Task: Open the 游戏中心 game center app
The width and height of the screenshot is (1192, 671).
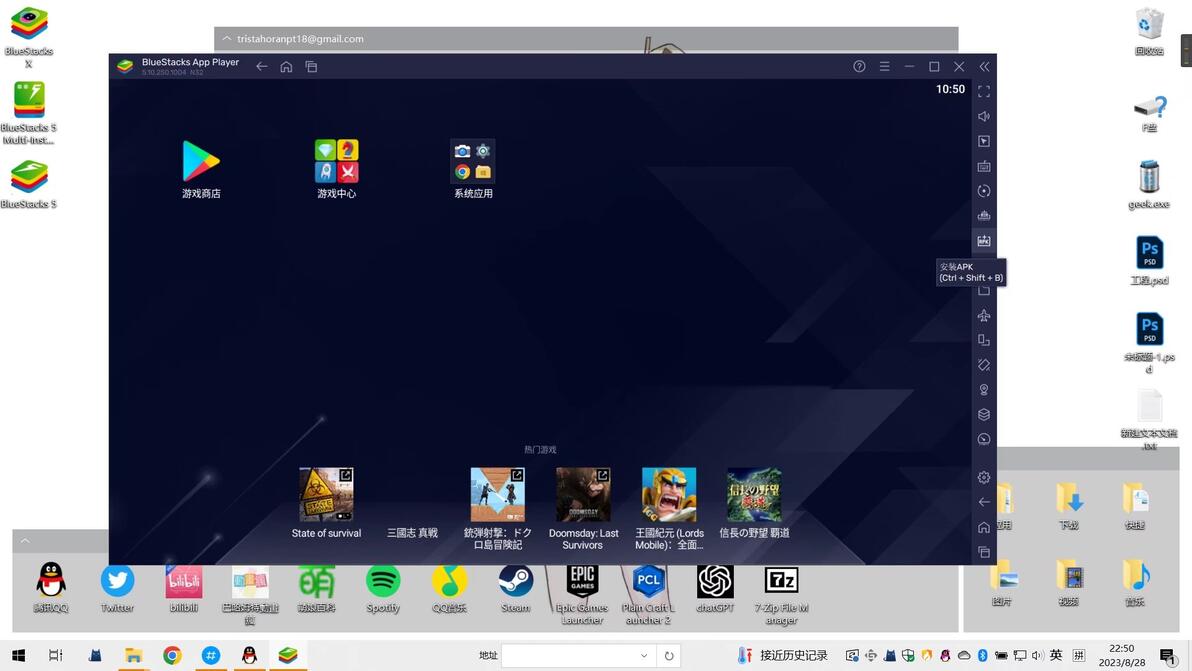Action: (337, 169)
